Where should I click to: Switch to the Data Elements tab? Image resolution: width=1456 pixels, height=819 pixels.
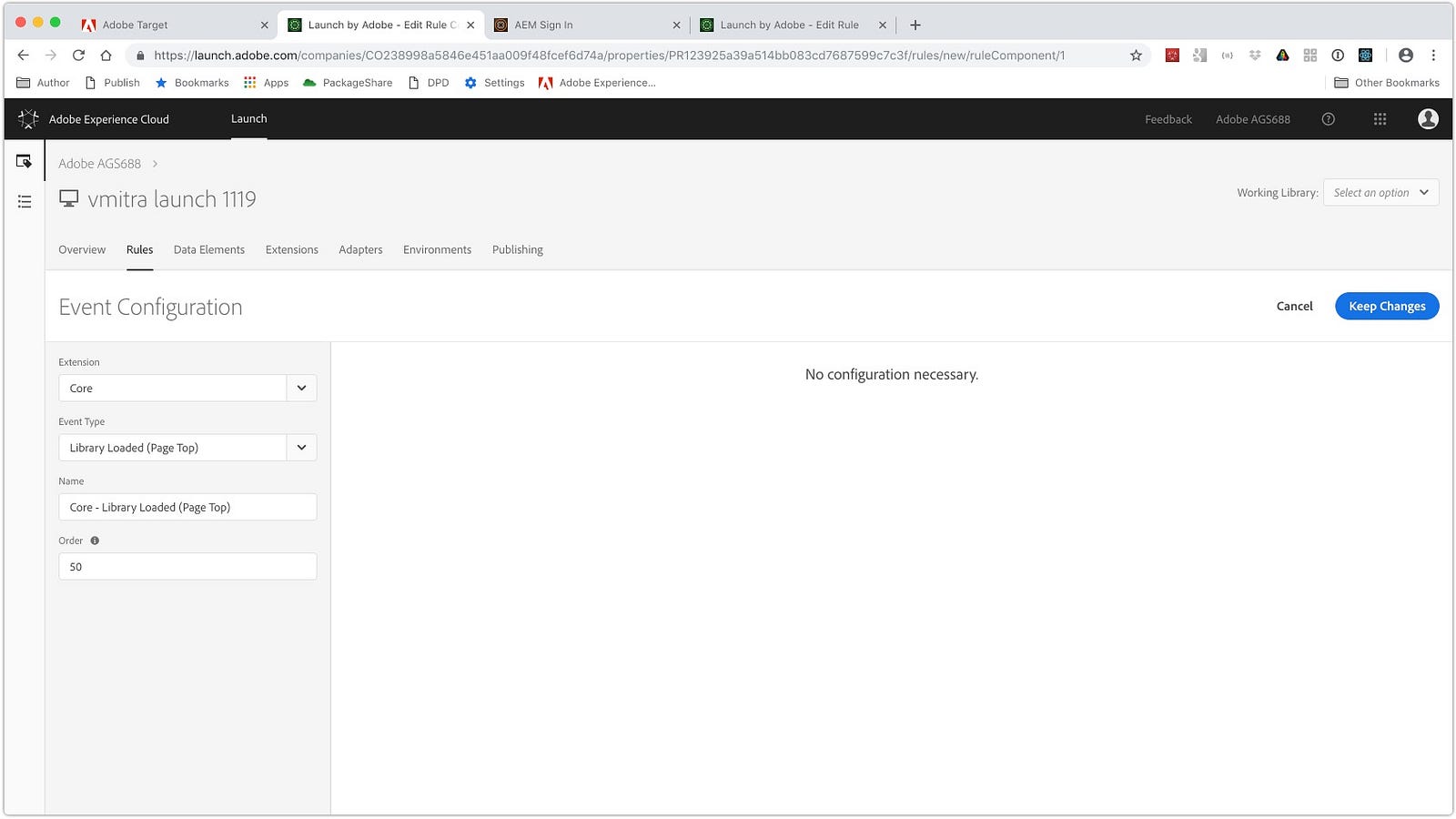point(209,249)
